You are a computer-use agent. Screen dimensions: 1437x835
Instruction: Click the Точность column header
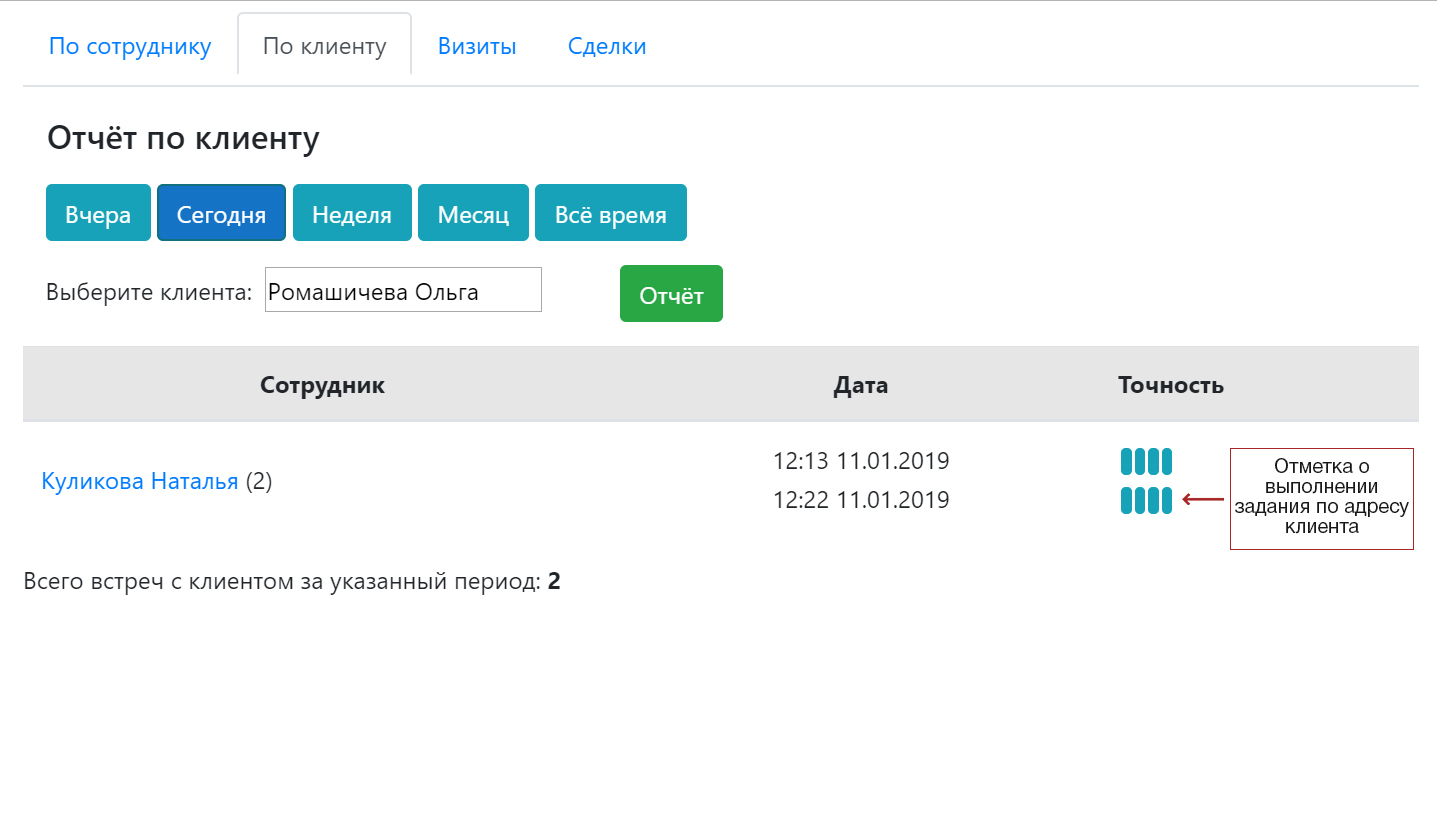[x=1171, y=385]
